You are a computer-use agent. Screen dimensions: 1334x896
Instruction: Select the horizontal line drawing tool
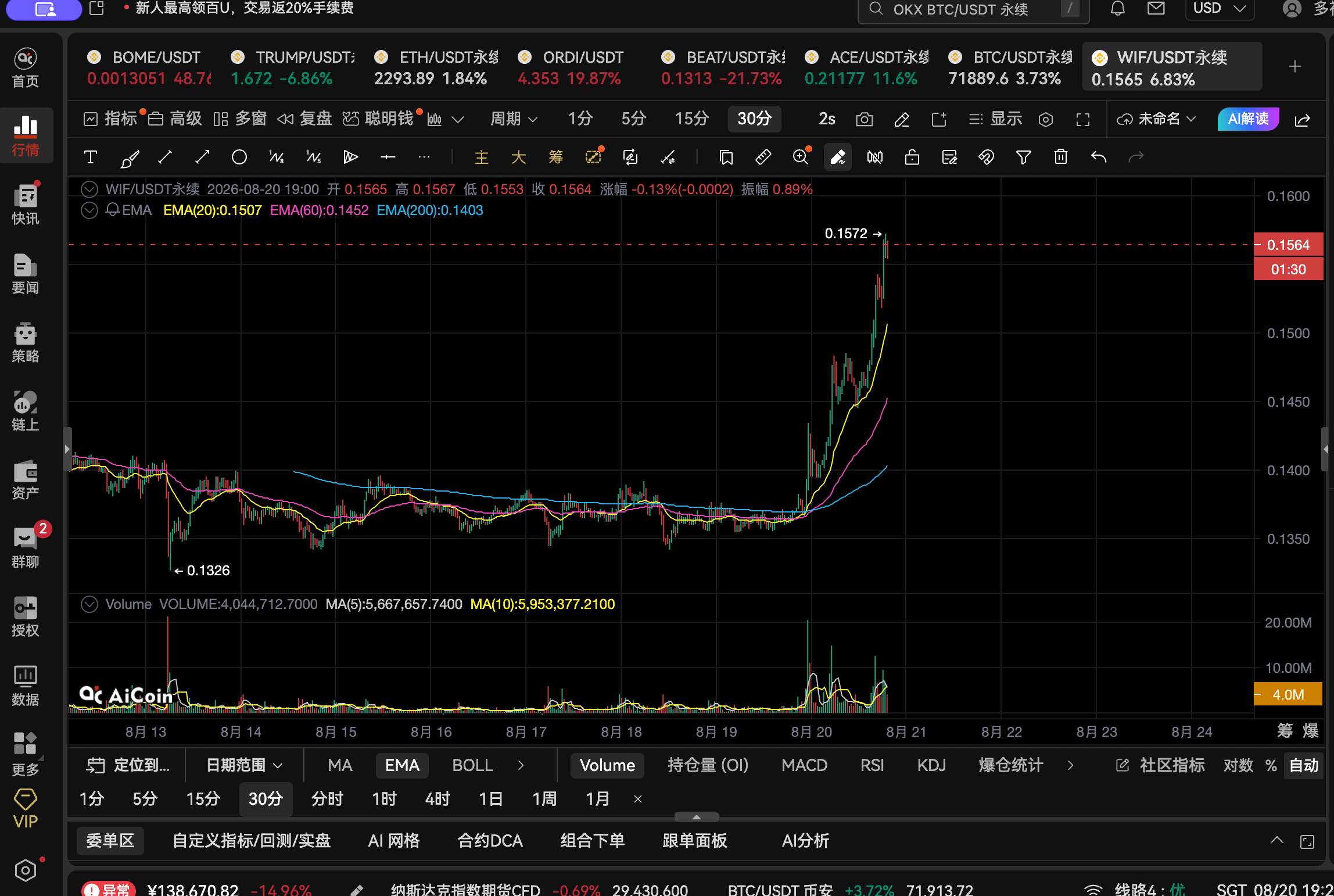coord(388,157)
